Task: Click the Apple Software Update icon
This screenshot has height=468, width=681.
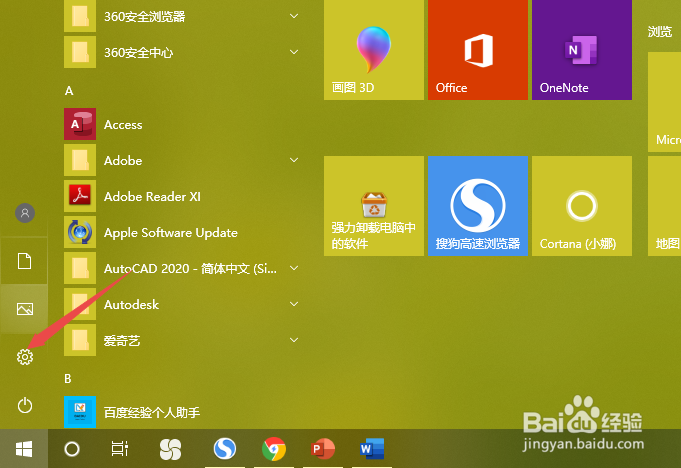Action: 80,232
